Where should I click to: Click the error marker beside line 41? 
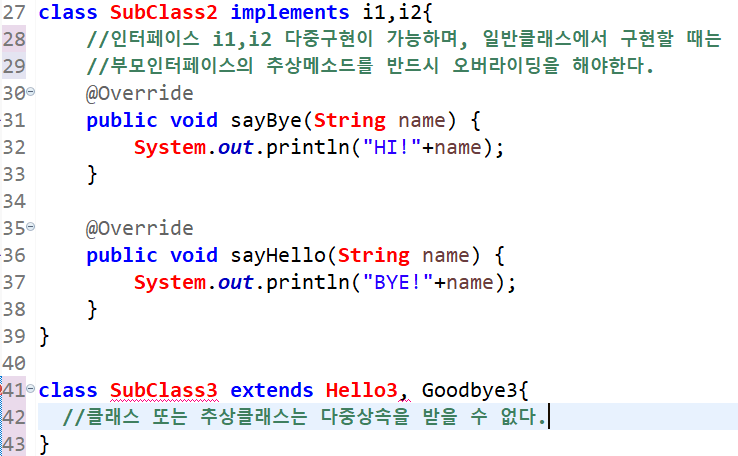tap(1, 390)
